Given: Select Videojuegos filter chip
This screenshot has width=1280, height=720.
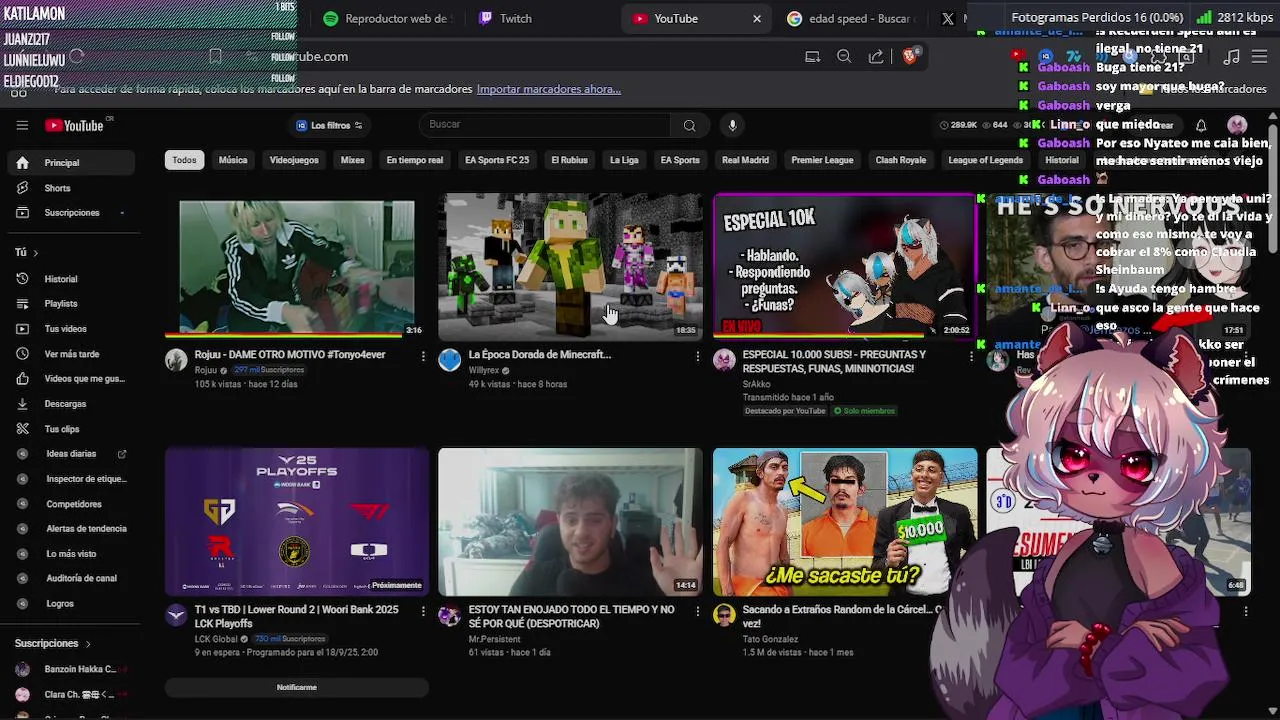Looking at the screenshot, I should click(294, 160).
